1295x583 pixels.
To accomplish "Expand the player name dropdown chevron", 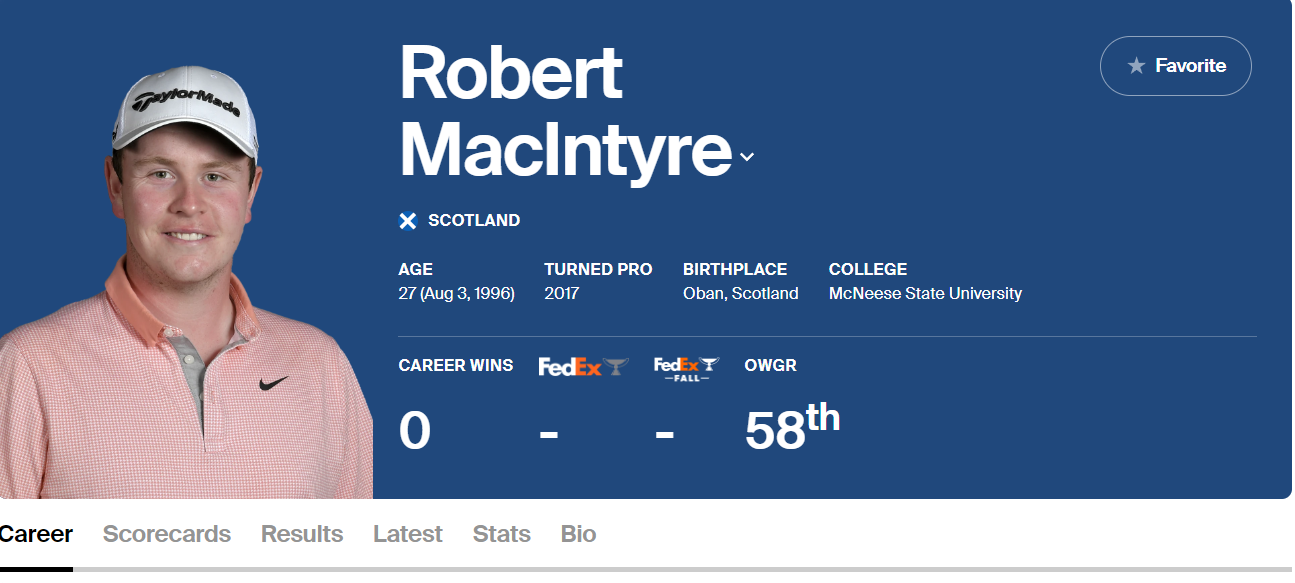I will 746,157.
